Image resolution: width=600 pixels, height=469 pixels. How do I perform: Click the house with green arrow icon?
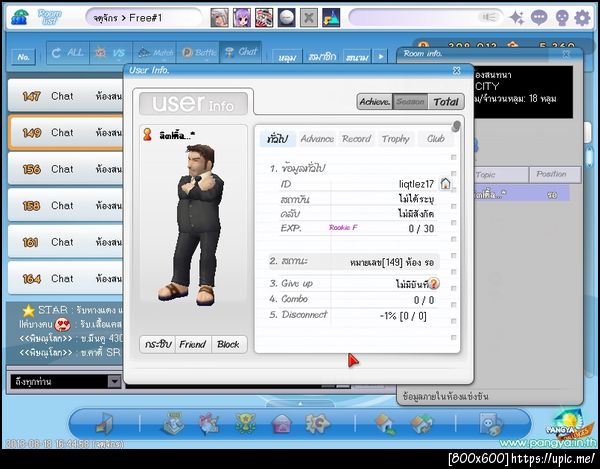click(386, 424)
